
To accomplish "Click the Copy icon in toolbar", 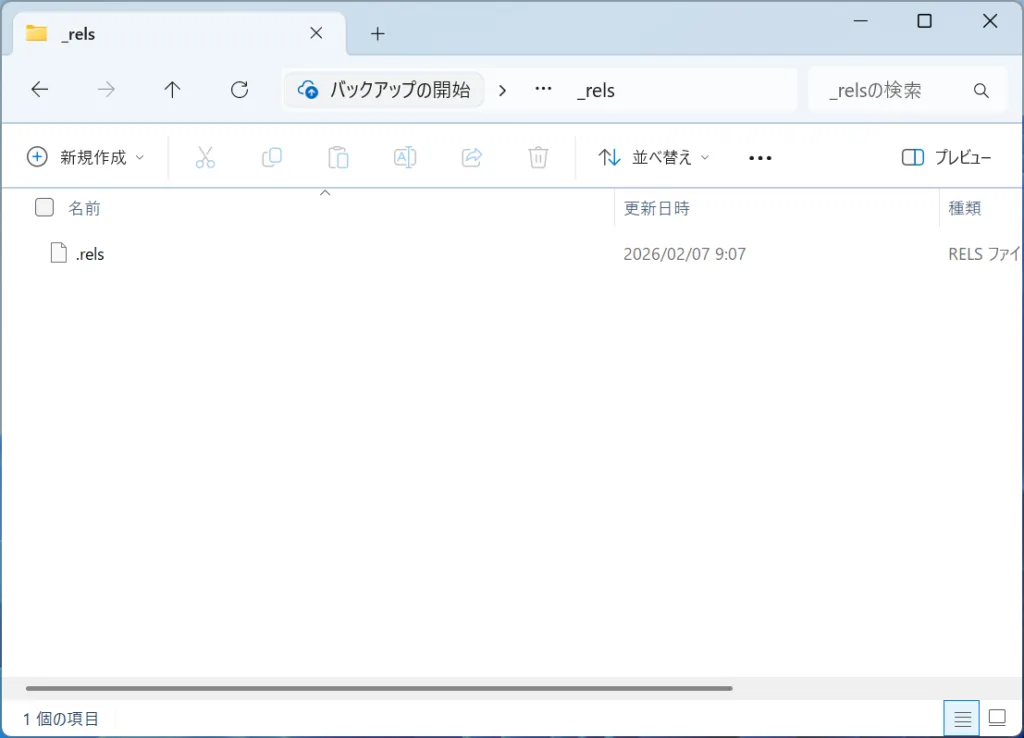I will pyautogui.click(x=271, y=157).
